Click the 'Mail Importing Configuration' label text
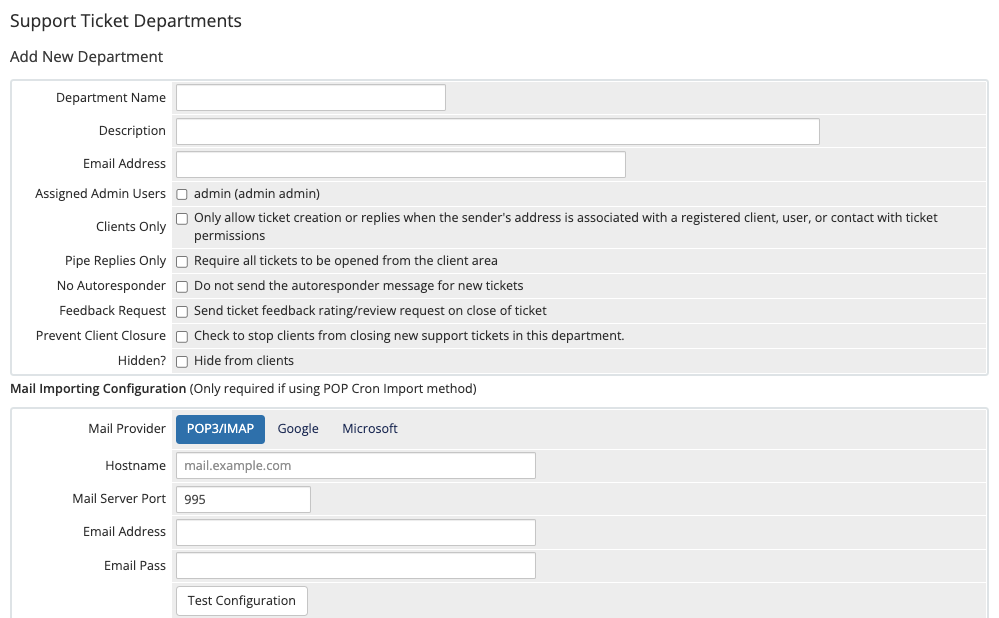 [98, 389]
